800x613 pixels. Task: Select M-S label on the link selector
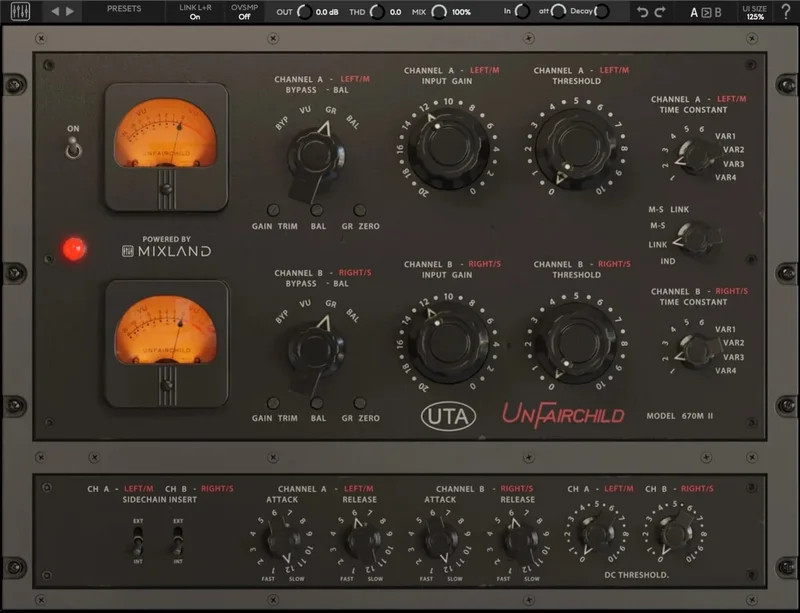point(658,226)
